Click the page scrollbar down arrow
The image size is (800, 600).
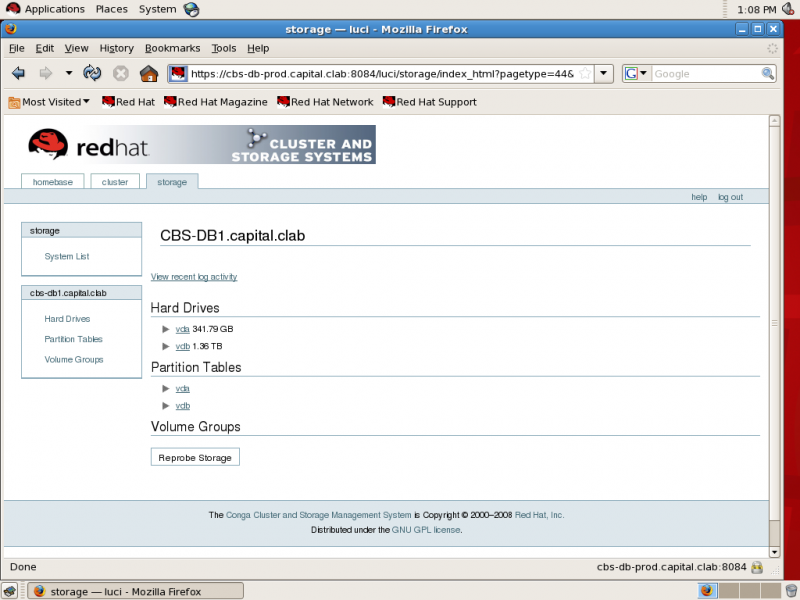tap(774, 552)
